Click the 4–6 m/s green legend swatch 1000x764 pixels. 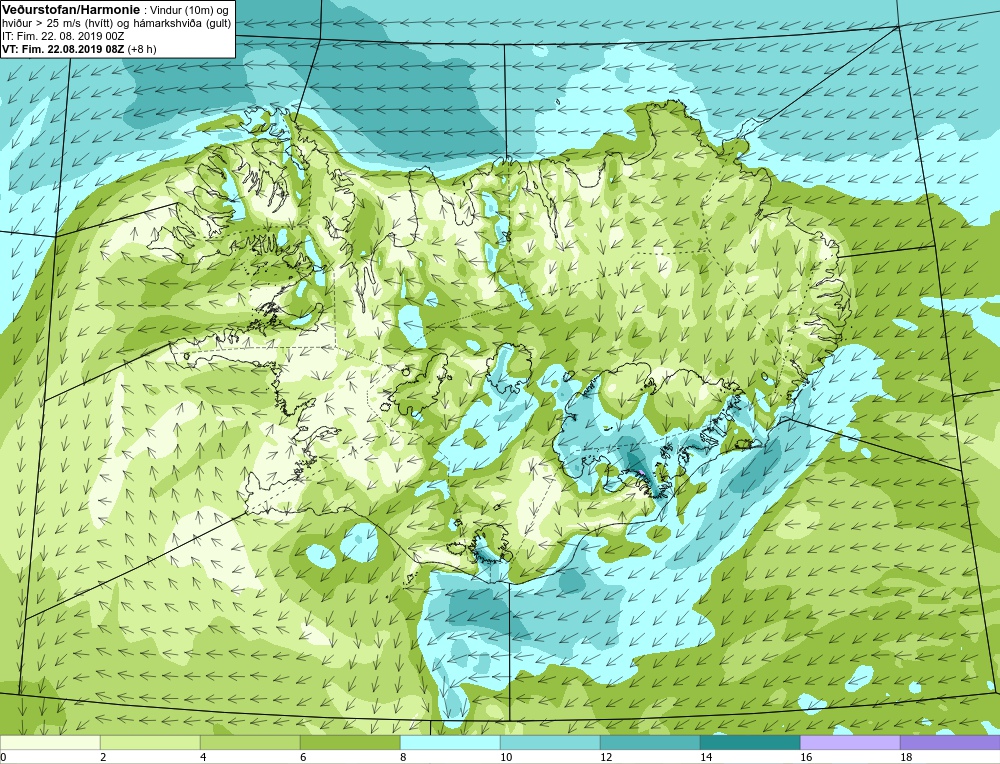click(250, 742)
